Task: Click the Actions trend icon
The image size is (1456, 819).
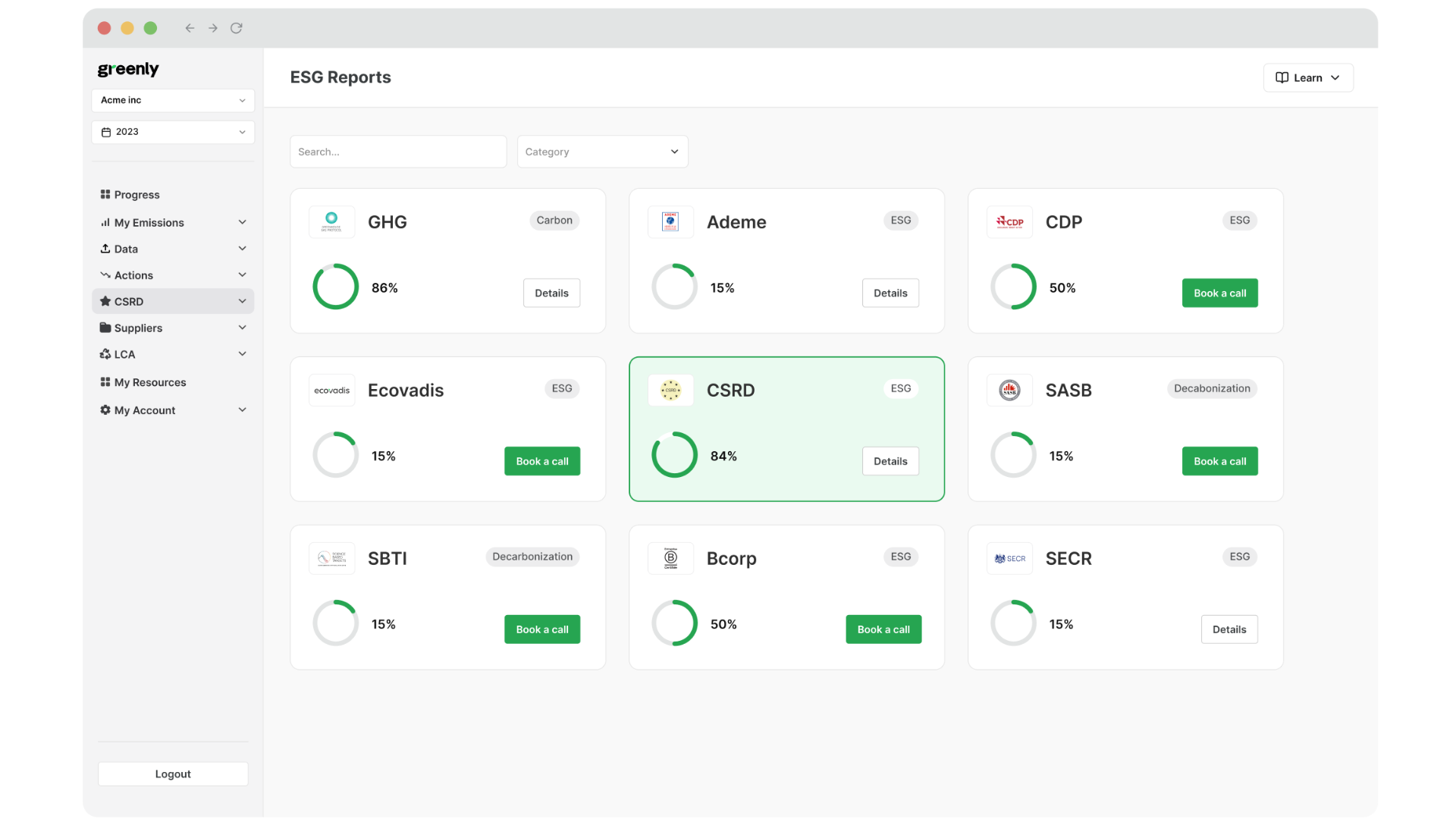Action: 105,275
